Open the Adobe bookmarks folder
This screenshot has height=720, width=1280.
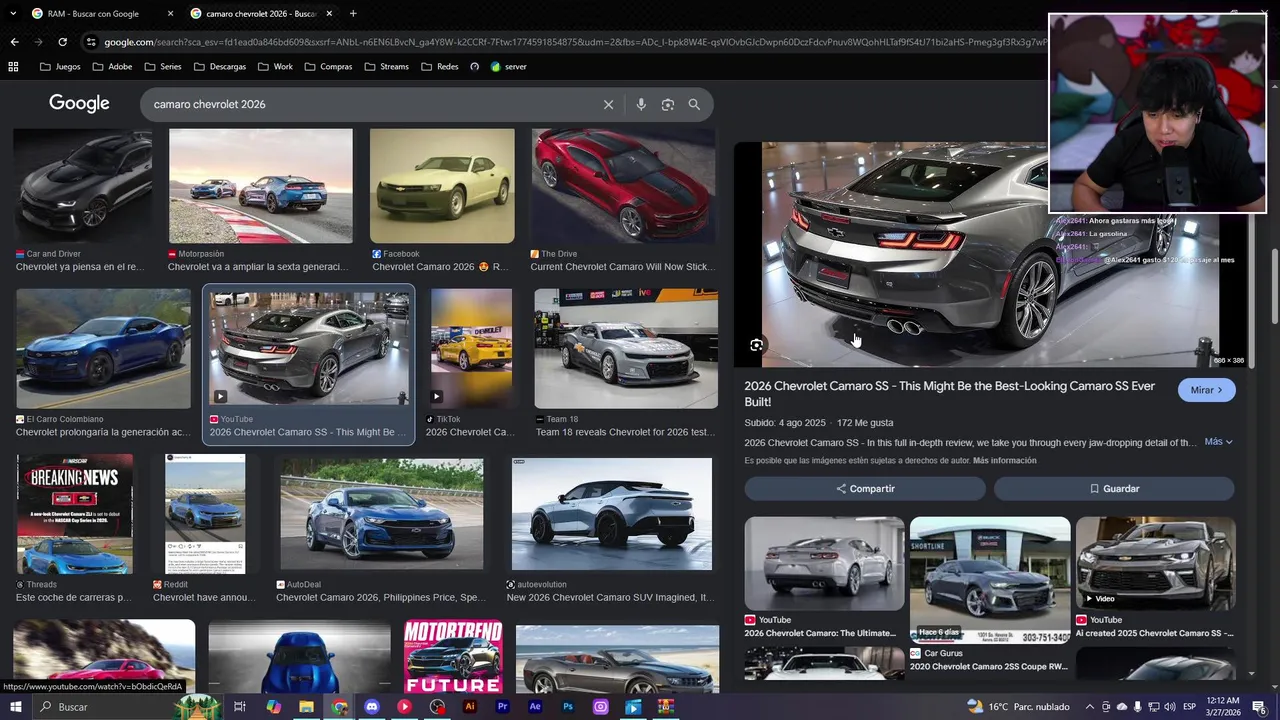pyautogui.click(x=112, y=67)
